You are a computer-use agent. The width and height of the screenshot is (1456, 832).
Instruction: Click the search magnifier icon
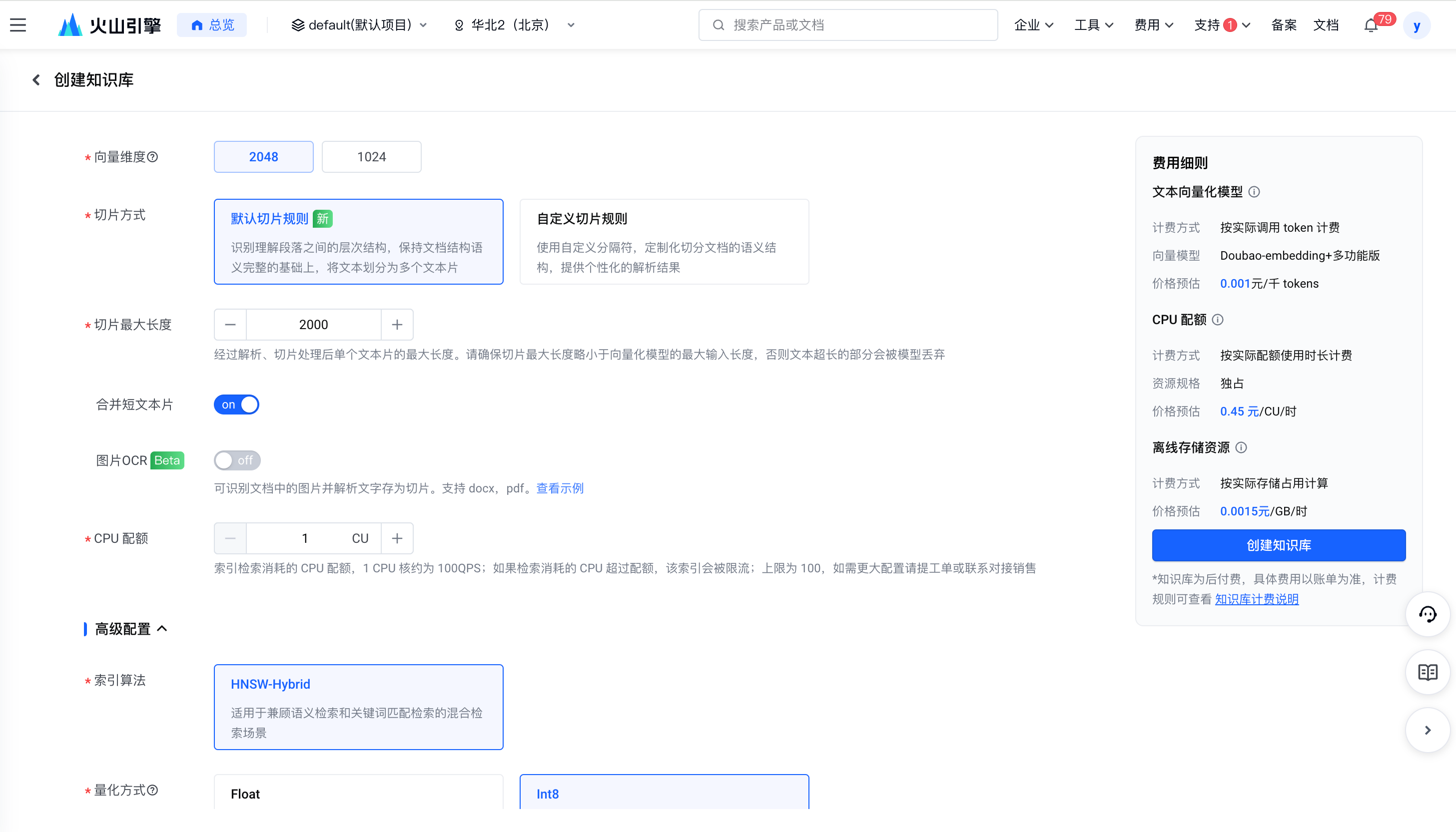point(719,25)
